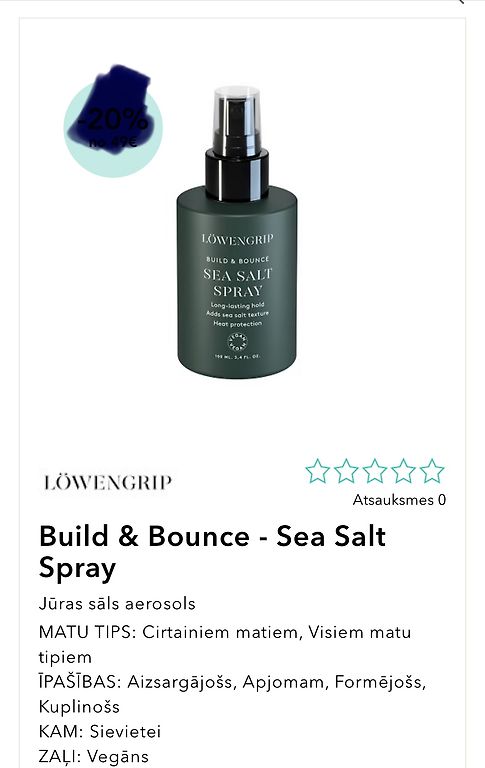Tap the search handle icon at top
This screenshot has height=768, width=485.
coord(461,1)
